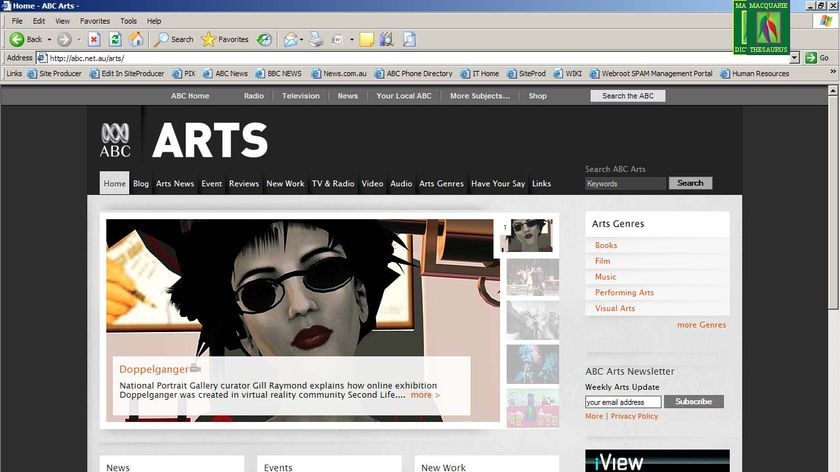Open Forward button history dropdown arrow

pos(79,40)
